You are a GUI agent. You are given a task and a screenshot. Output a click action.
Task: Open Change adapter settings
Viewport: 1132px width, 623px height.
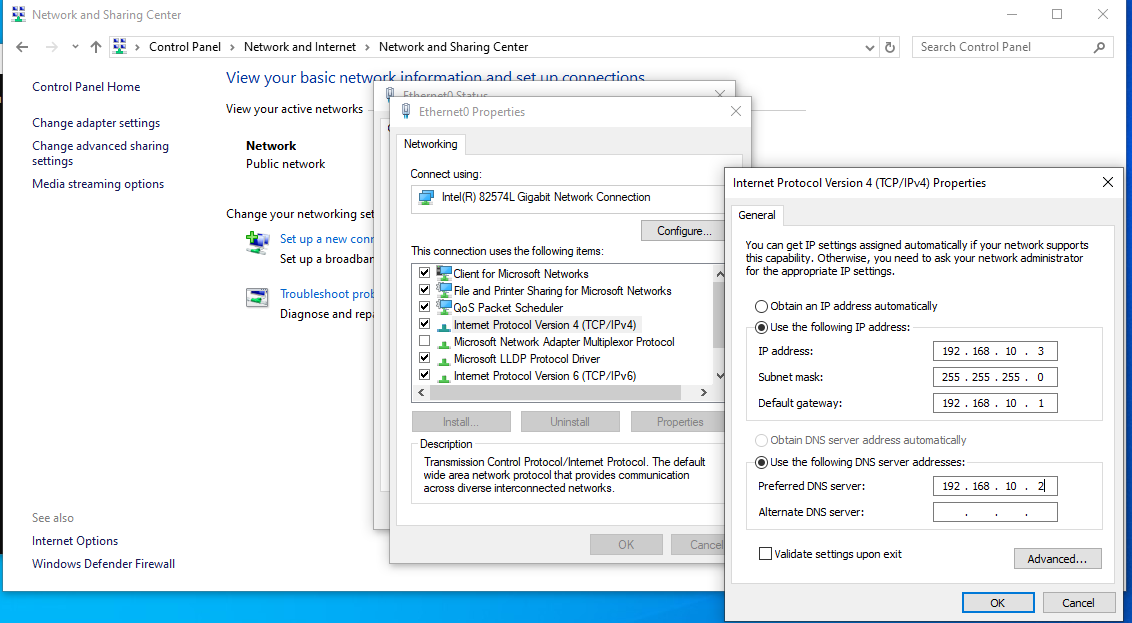[96, 123]
